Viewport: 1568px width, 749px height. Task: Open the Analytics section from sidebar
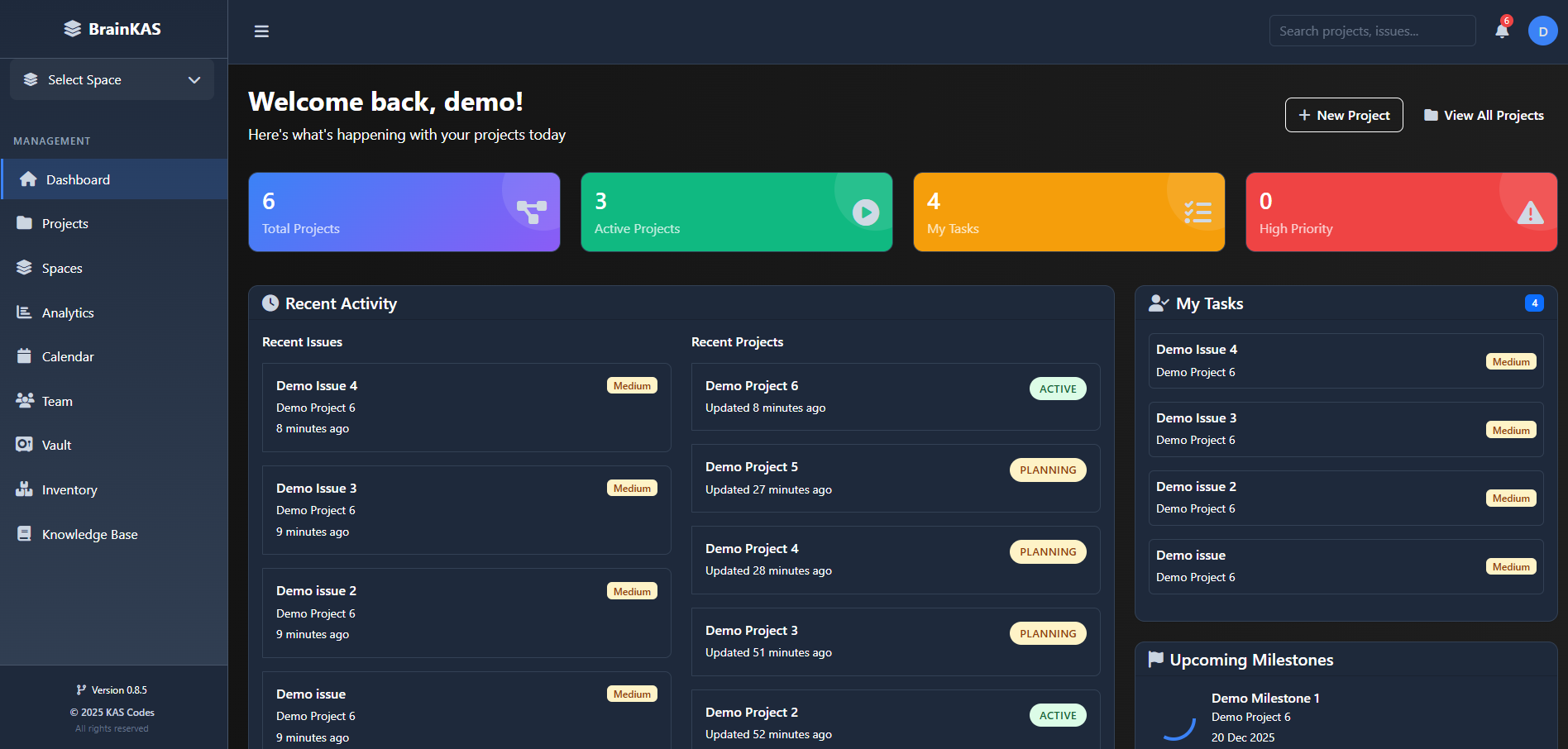68,312
